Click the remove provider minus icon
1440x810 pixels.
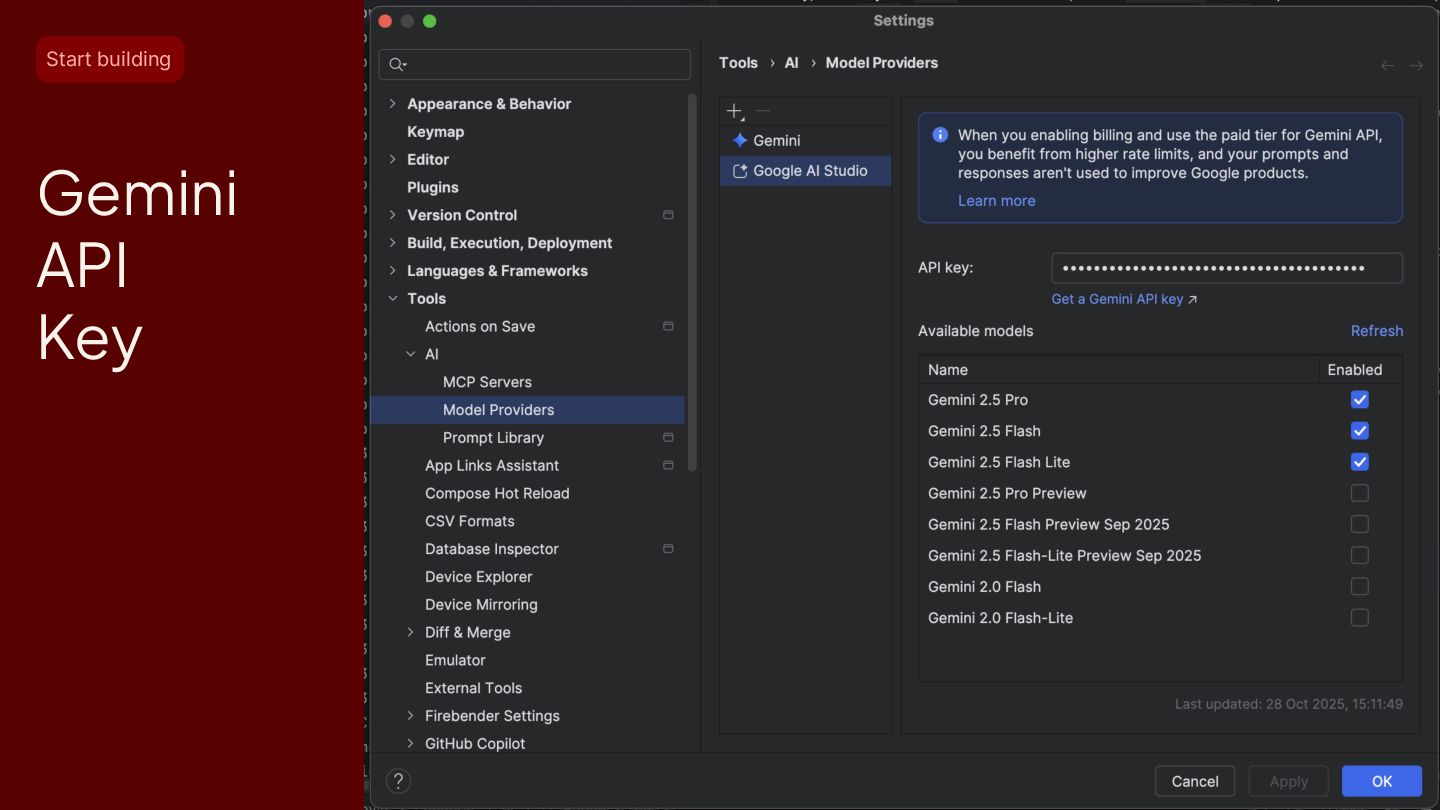763,111
